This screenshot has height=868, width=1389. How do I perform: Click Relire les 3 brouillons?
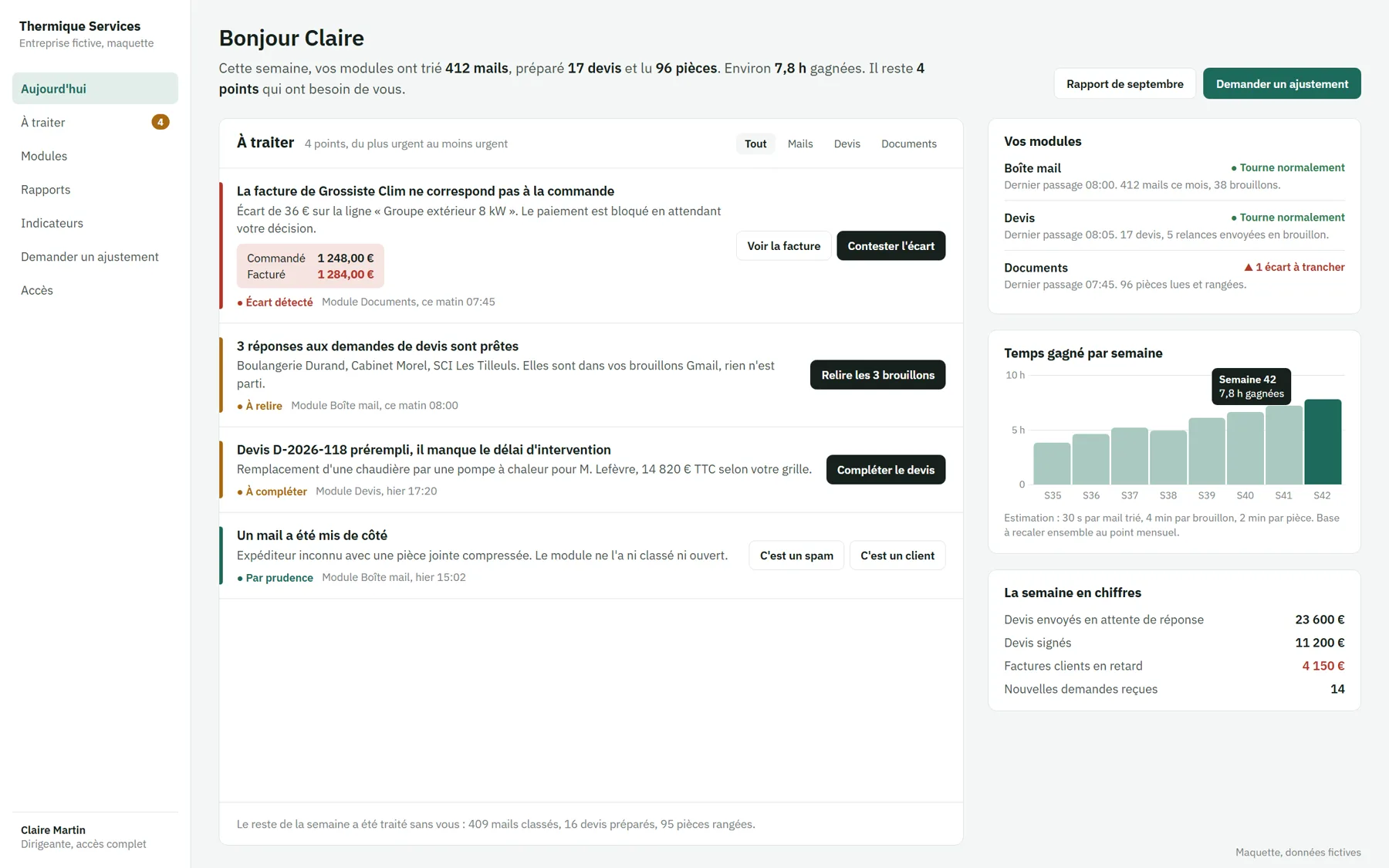coord(877,375)
